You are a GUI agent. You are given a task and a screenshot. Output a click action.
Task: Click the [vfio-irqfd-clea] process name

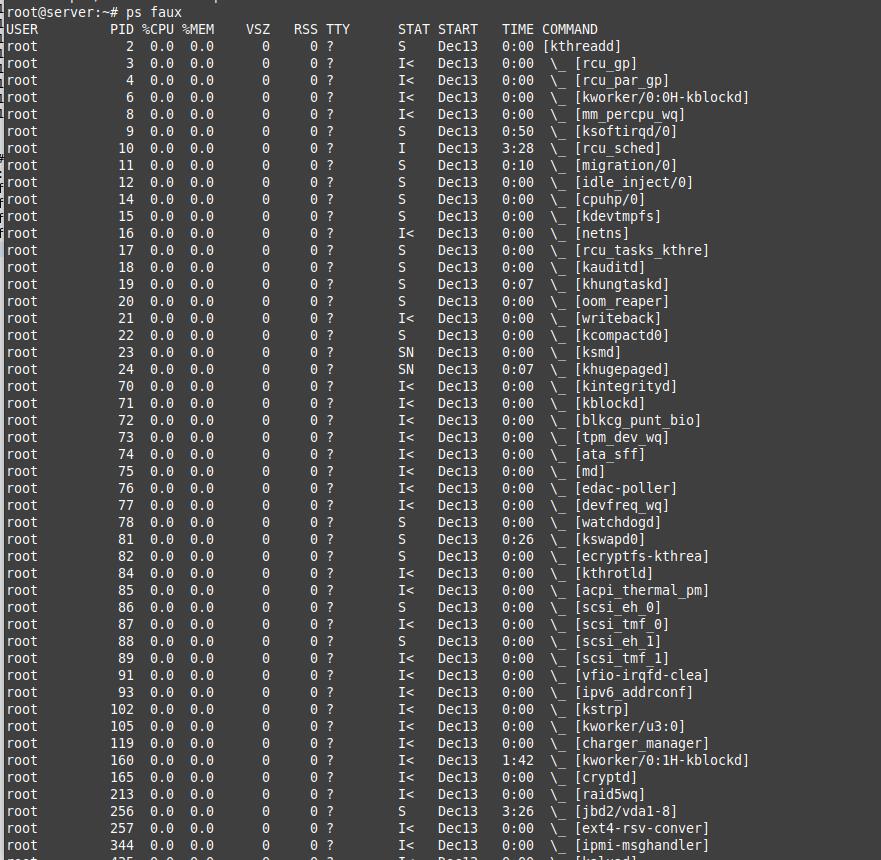(642, 675)
